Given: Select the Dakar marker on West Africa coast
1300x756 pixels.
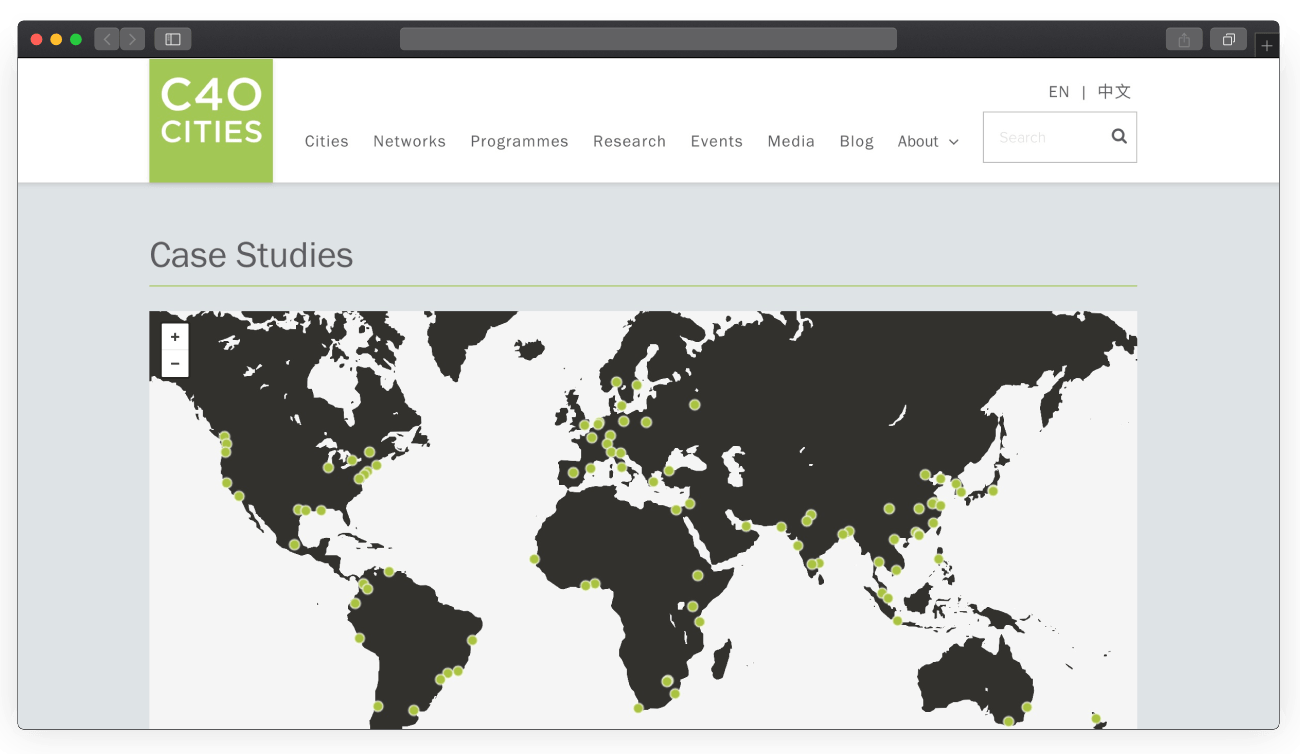Looking at the screenshot, I should click(x=534, y=559).
